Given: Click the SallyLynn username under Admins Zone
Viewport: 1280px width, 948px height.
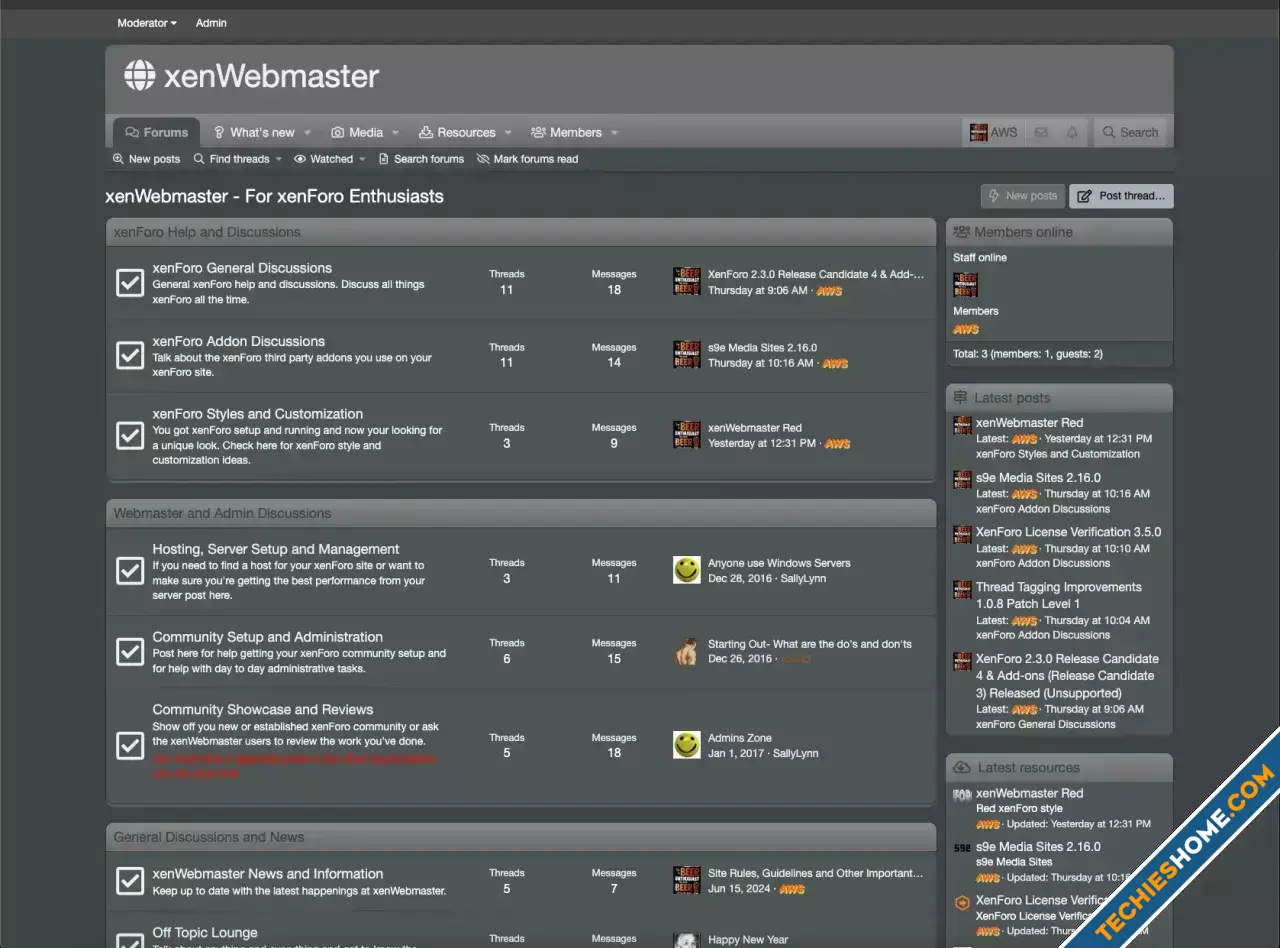Looking at the screenshot, I should click(795, 753).
